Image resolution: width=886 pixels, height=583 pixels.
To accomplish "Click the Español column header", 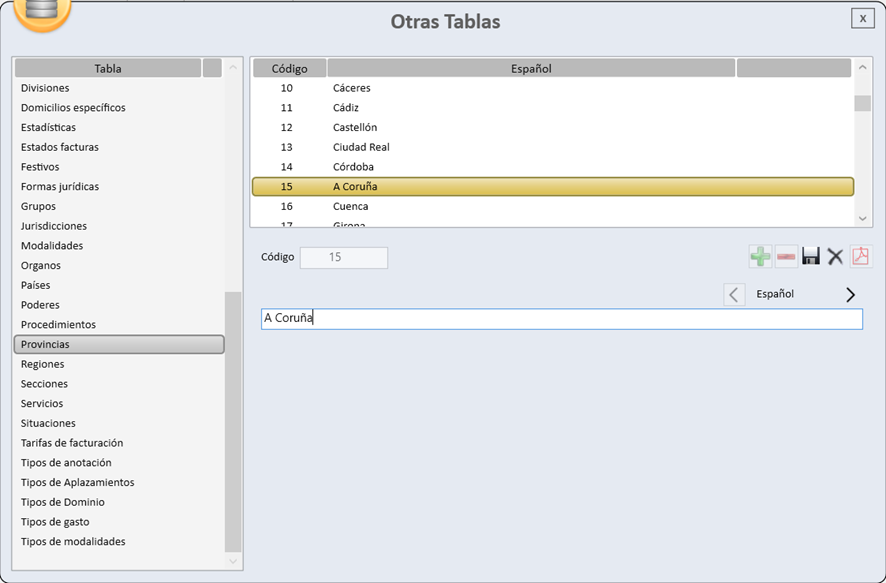I will (531, 68).
